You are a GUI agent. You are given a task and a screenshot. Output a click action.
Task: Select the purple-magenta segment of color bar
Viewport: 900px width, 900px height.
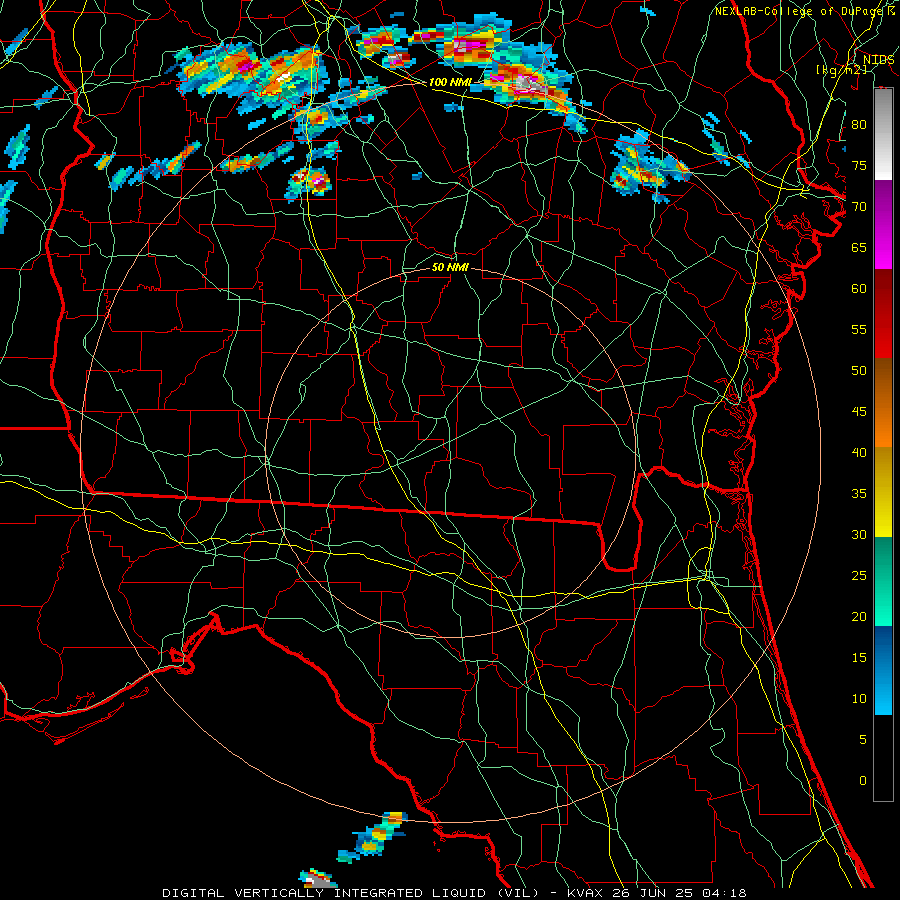pos(883,224)
